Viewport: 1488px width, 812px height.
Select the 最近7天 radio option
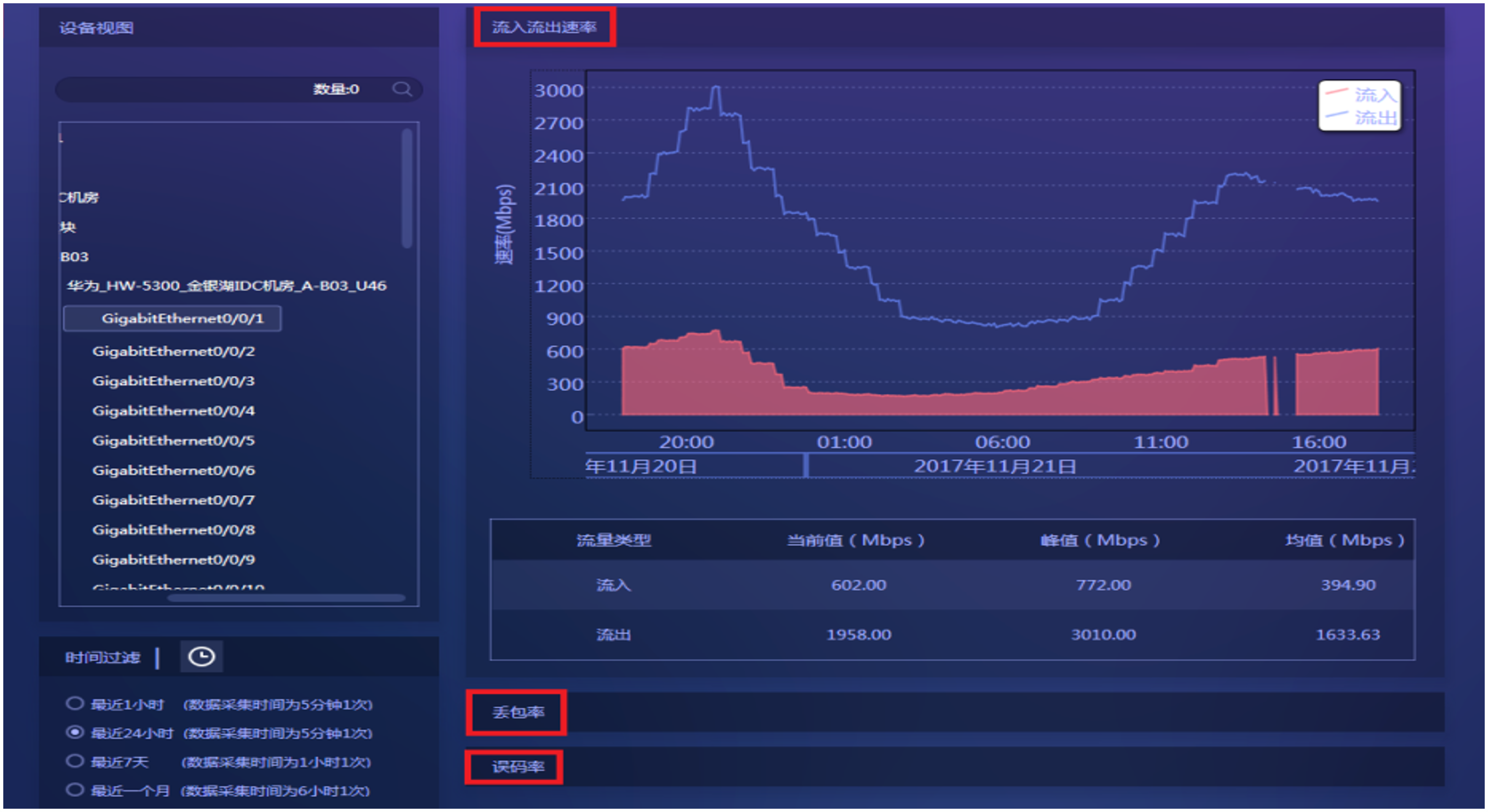coord(75,761)
